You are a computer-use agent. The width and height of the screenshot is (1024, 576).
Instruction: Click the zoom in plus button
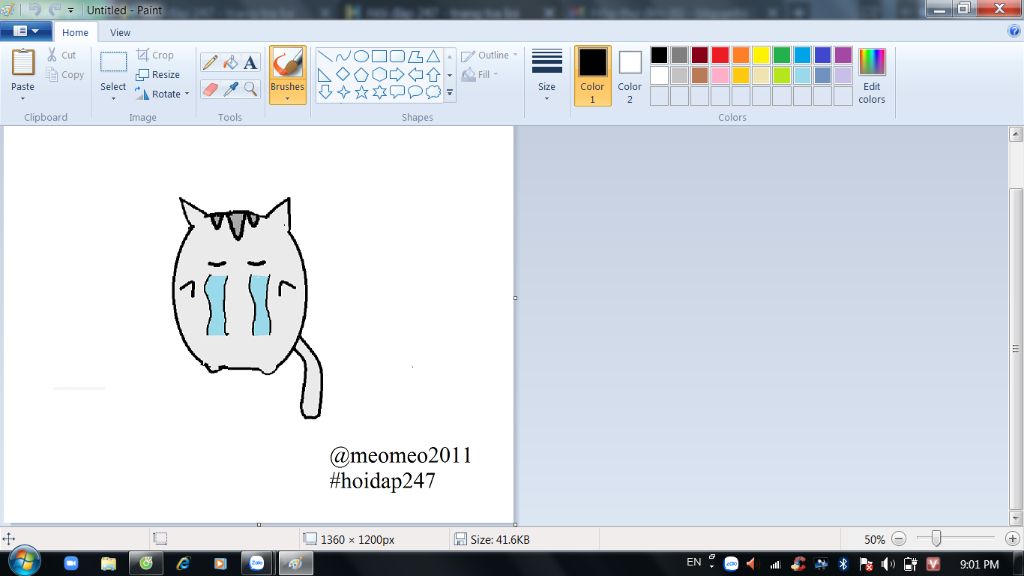coord(1012,539)
